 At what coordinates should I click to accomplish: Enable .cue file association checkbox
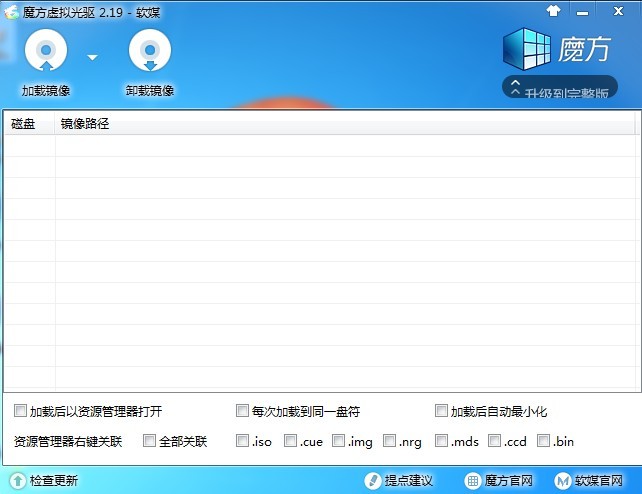point(290,441)
